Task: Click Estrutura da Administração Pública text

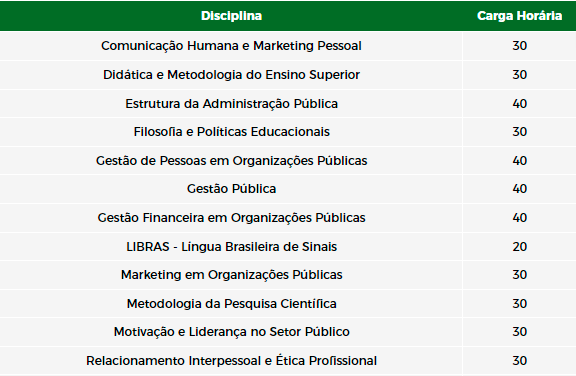Action: coord(231,104)
